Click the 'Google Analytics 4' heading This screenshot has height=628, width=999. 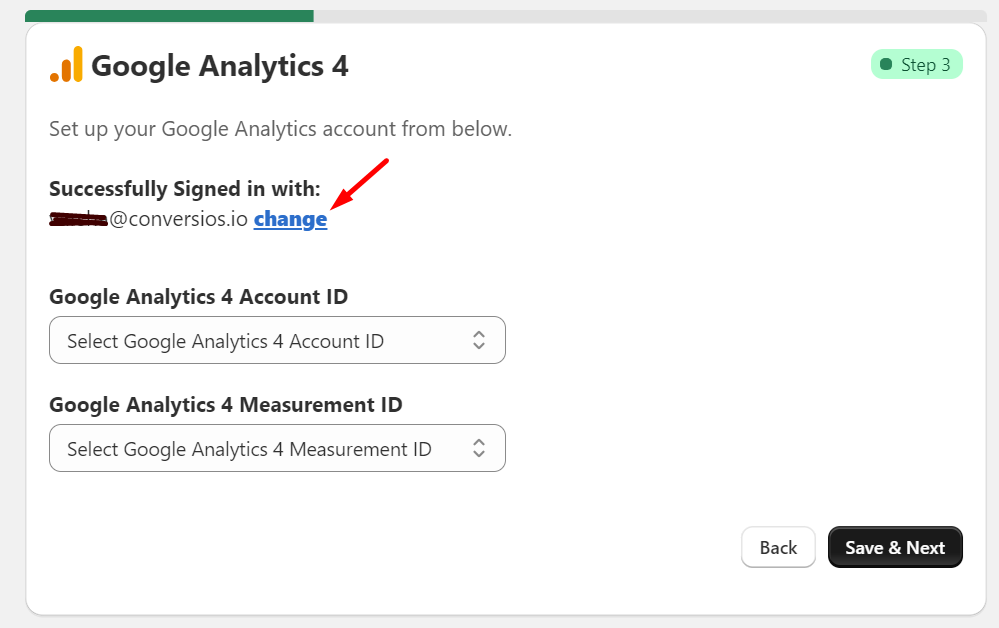click(220, 66)
